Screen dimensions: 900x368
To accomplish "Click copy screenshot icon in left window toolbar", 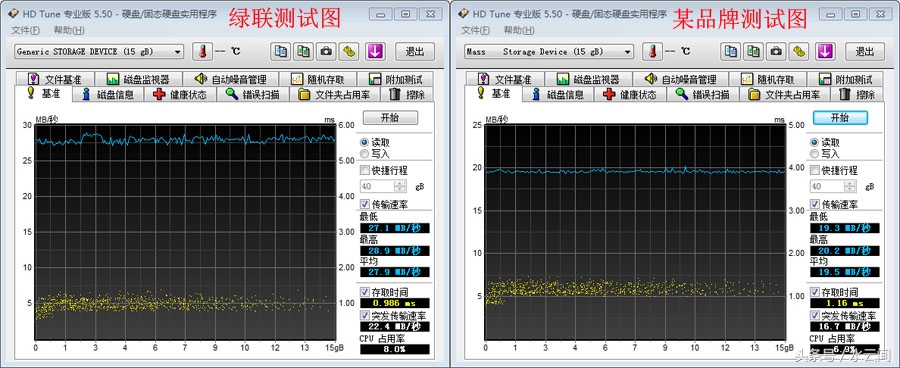I will (x=304, y=51).
